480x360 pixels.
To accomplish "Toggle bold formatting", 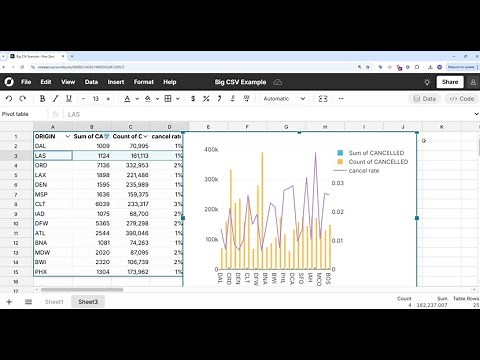I will (x=42, y=99).
